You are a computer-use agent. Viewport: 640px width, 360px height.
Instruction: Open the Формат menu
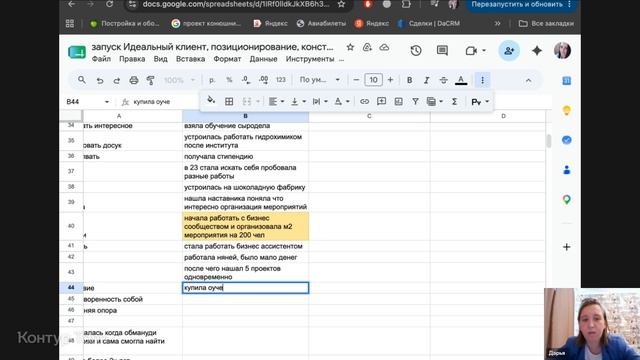click(227, 59)
